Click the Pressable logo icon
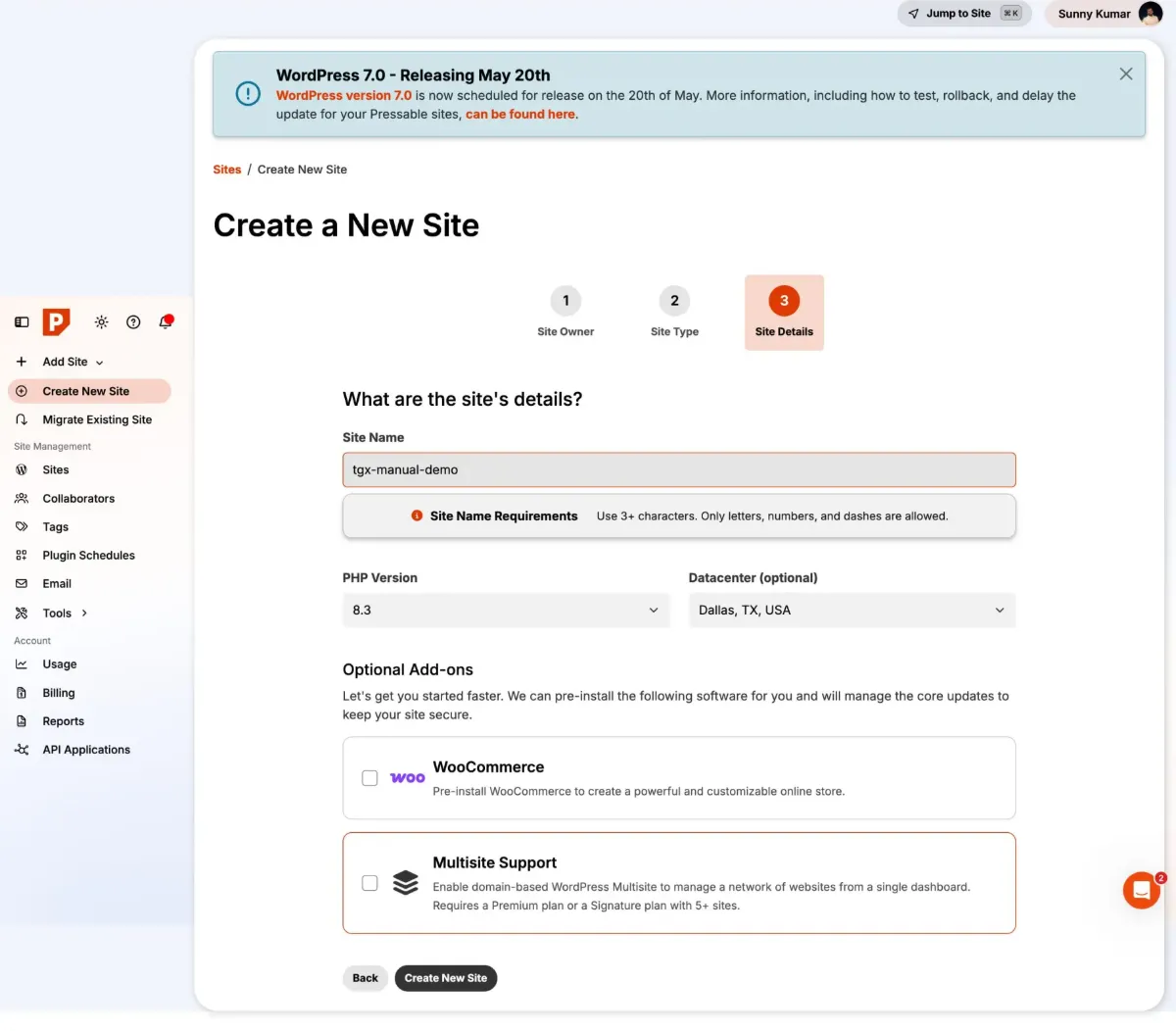 click(57, 321)
